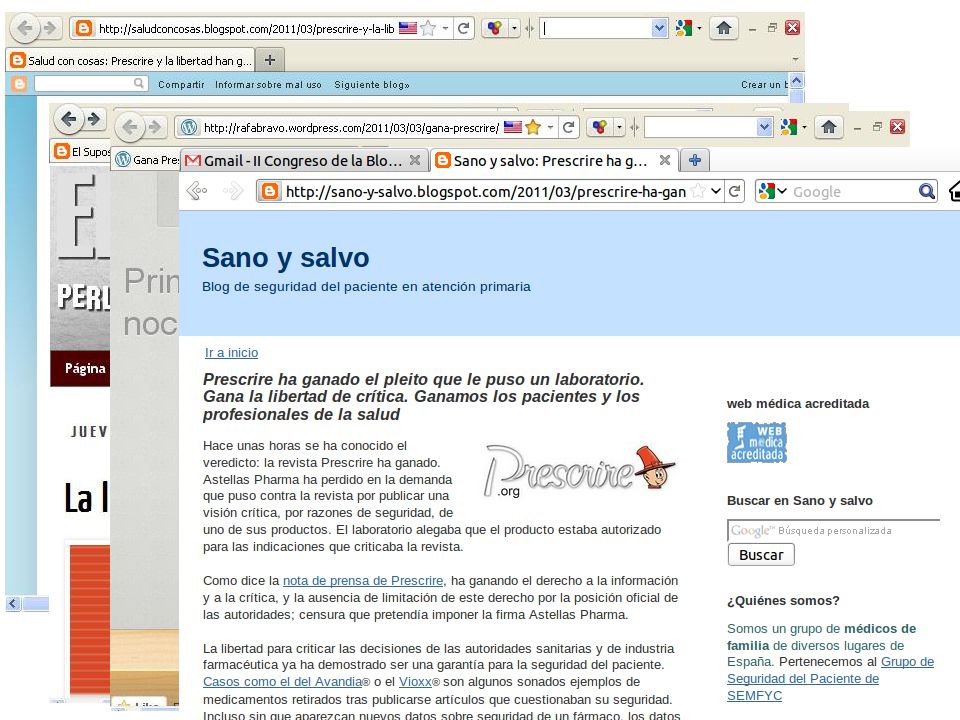
Task: Reload the sano-y-salvo page
Action: (x=735, y=192)
